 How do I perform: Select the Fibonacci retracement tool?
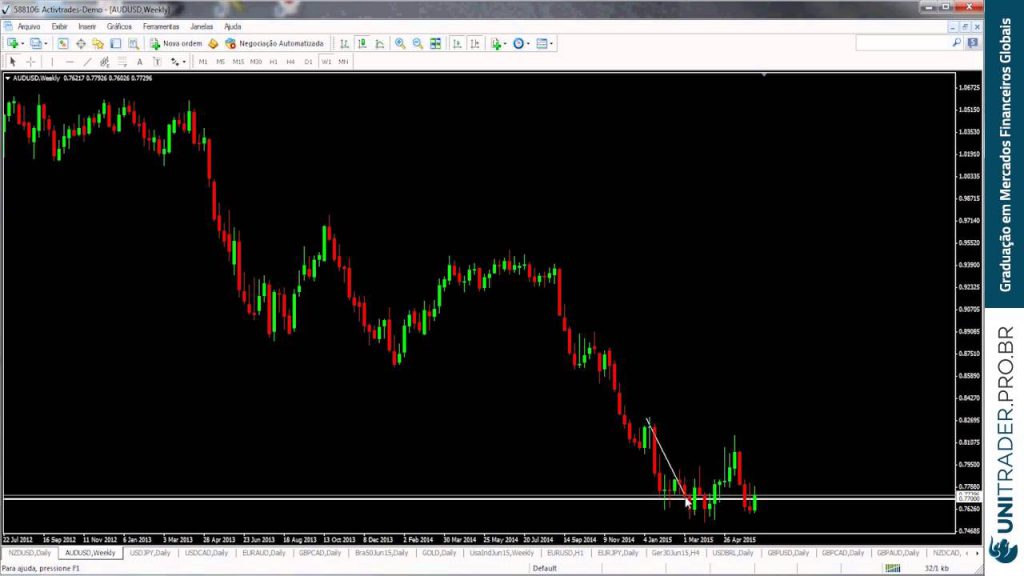click(122, 61)
